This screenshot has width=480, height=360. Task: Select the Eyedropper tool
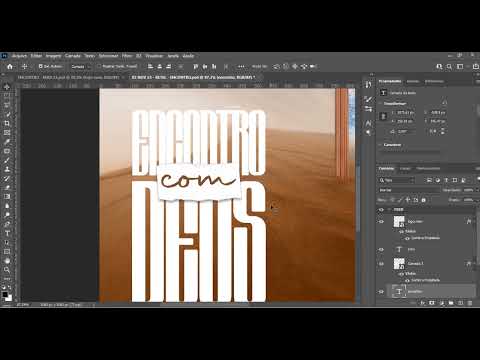coord(7,142)
